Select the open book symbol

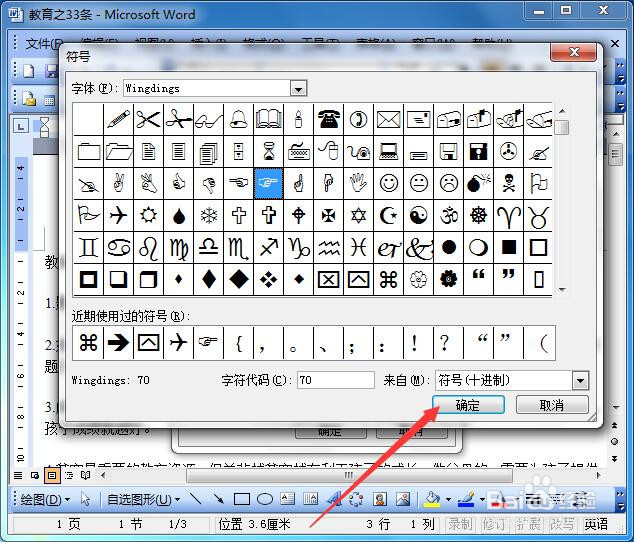click(x=268, y=120)
